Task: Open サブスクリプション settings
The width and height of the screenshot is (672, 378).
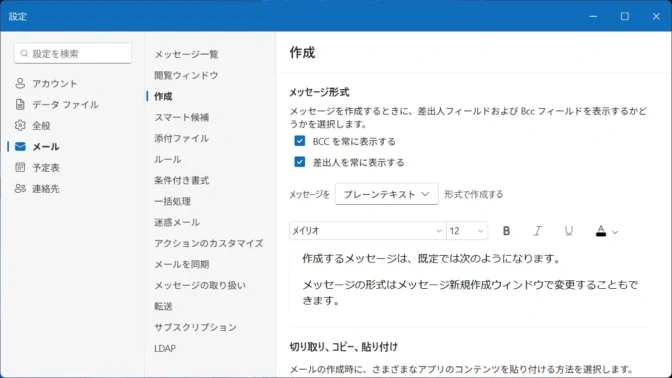Action: pyautogui.click(x=195, y=327)
